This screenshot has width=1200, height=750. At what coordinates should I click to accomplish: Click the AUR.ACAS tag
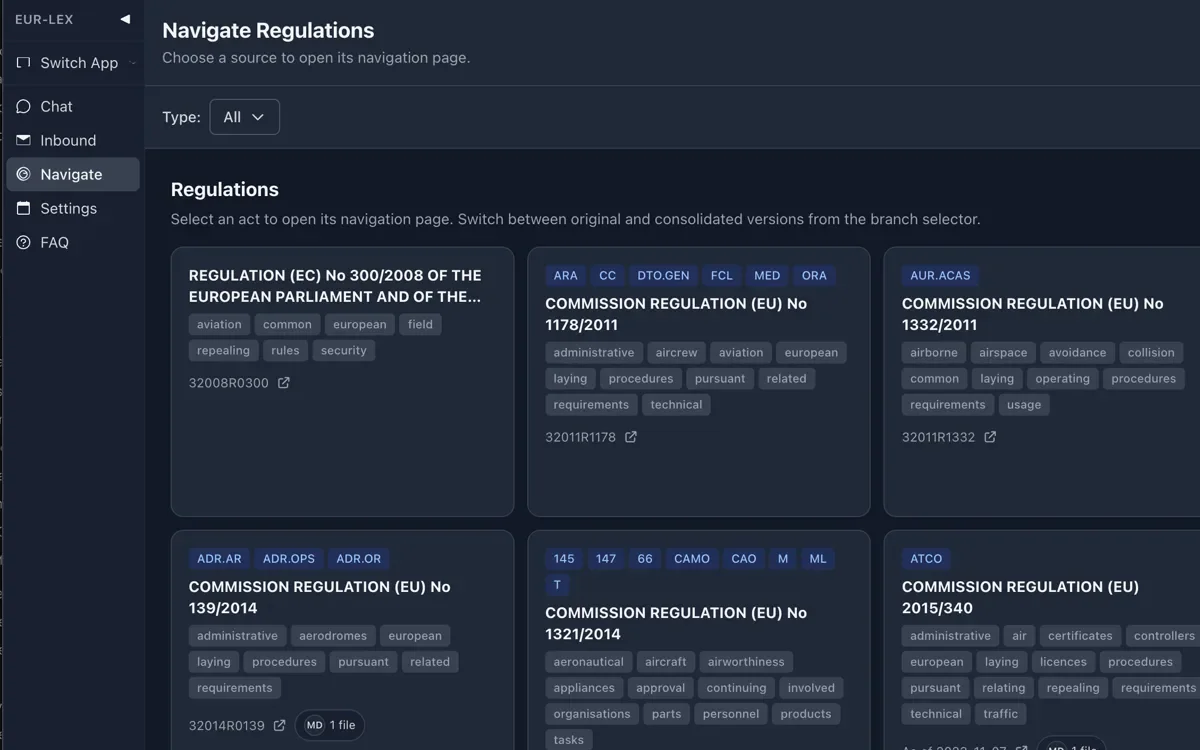940,276
